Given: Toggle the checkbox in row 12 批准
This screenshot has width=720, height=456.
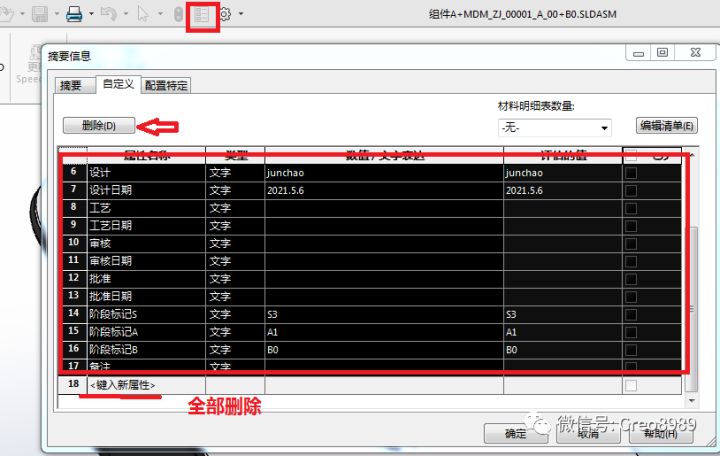Looking at the screenshot, I should [x=631, y=279].
